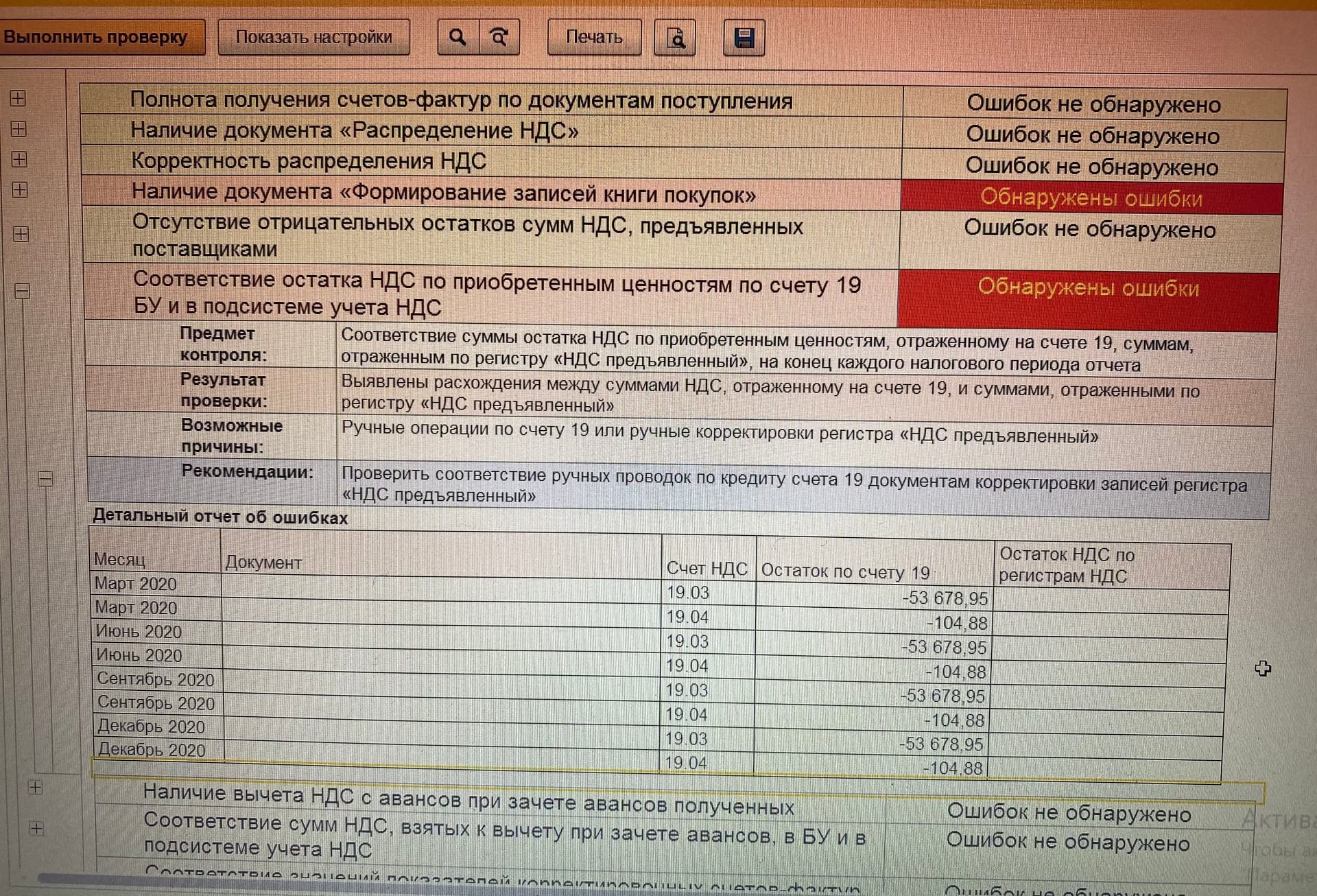Expand the Наличие вычета НДС с авансов row
The height and width of the screenshot is (896, 1317).
click(36, 787)
